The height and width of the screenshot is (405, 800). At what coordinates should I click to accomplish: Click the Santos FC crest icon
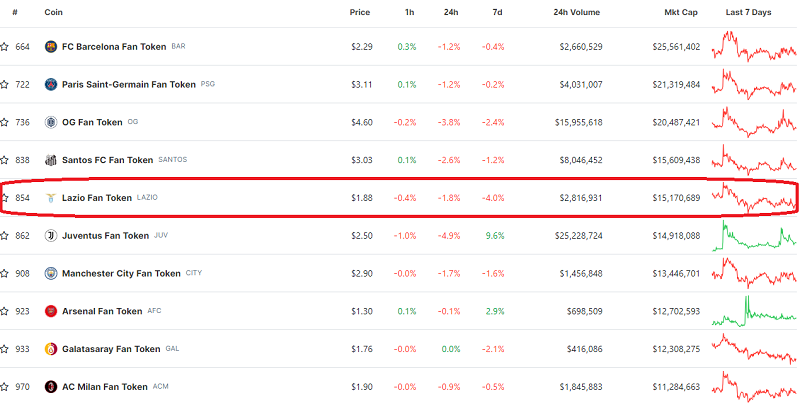51,160
